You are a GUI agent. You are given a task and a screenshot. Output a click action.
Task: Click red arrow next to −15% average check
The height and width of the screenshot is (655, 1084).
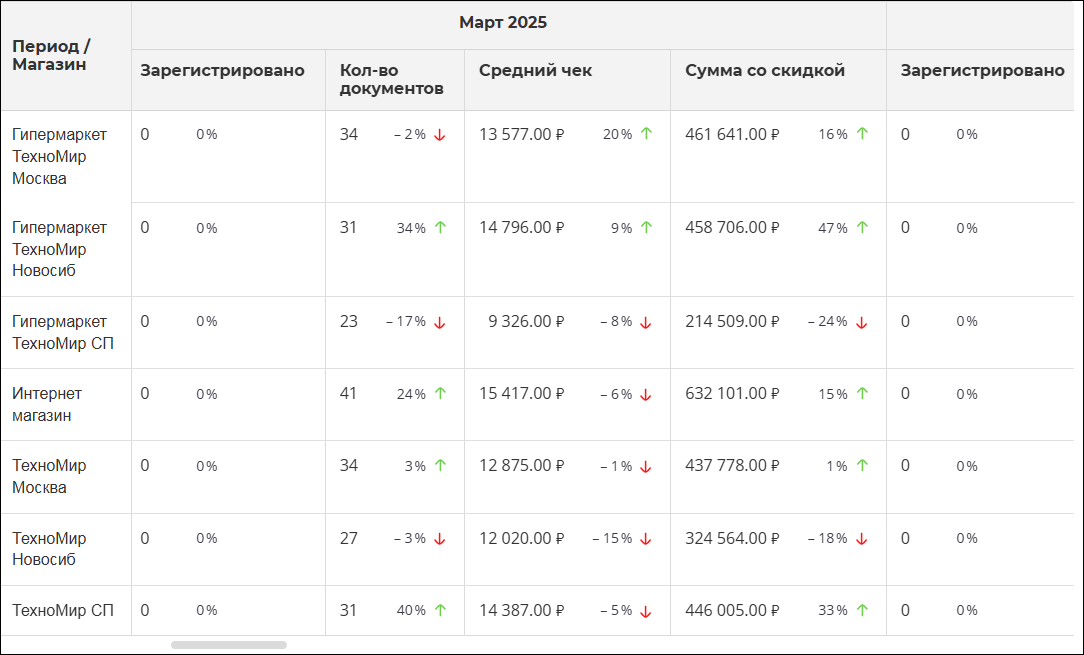tap(646, 539)
